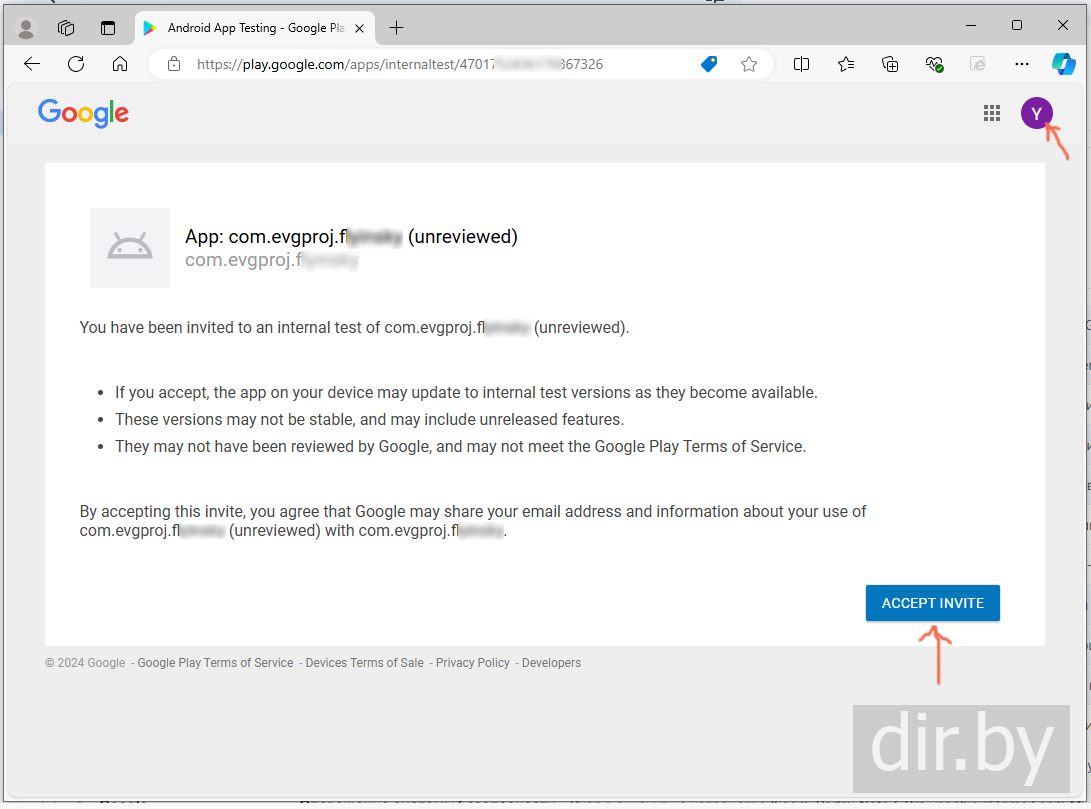Open the Google account avatar Y
The image size is (1091, 809).
(1037, 113)
